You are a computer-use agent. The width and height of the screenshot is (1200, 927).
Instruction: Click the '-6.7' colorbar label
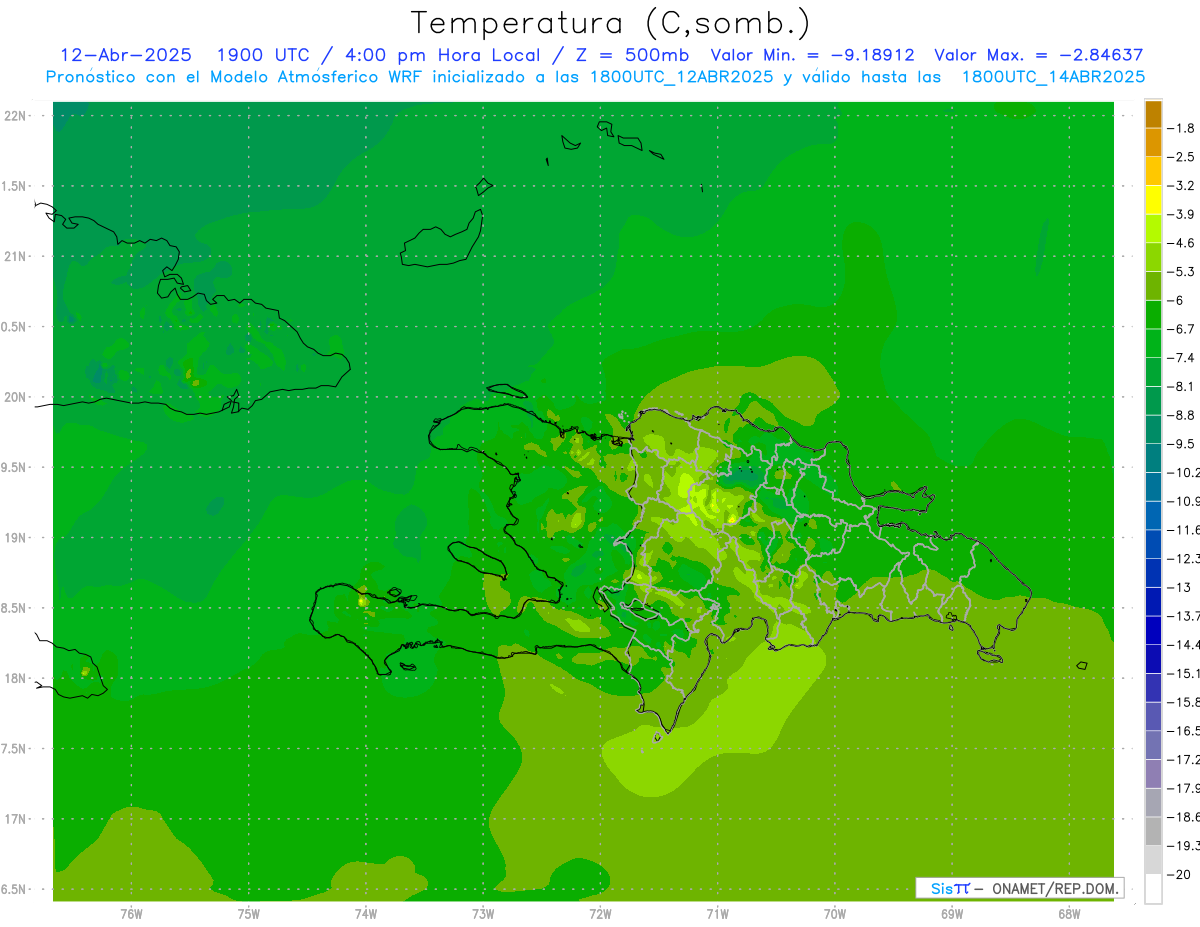(1181, 329)
